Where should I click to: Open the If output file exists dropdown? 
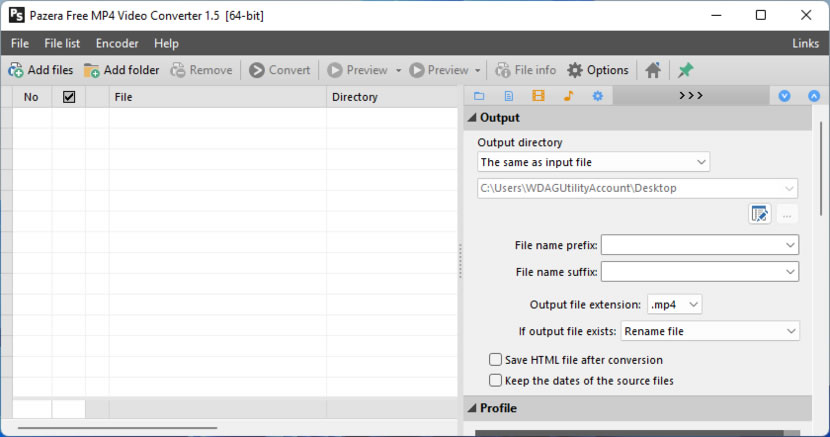tap(710, 331)
